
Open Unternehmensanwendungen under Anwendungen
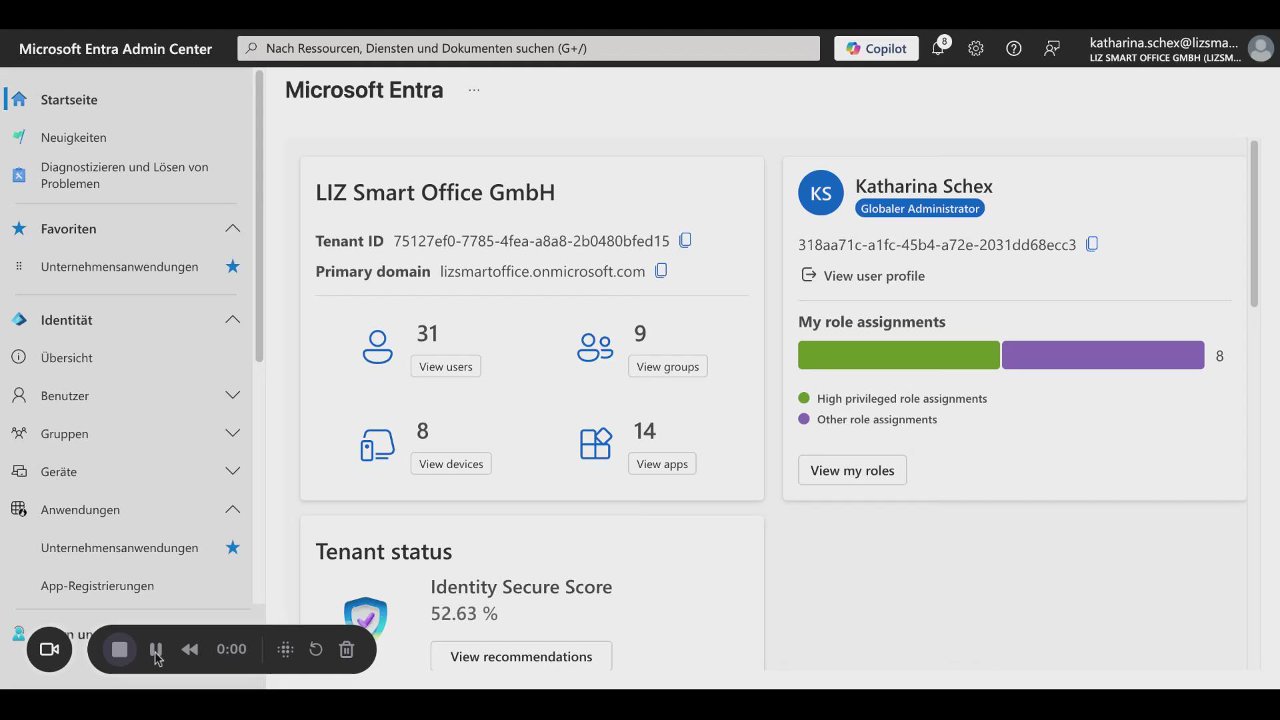[x=120, y=548]
